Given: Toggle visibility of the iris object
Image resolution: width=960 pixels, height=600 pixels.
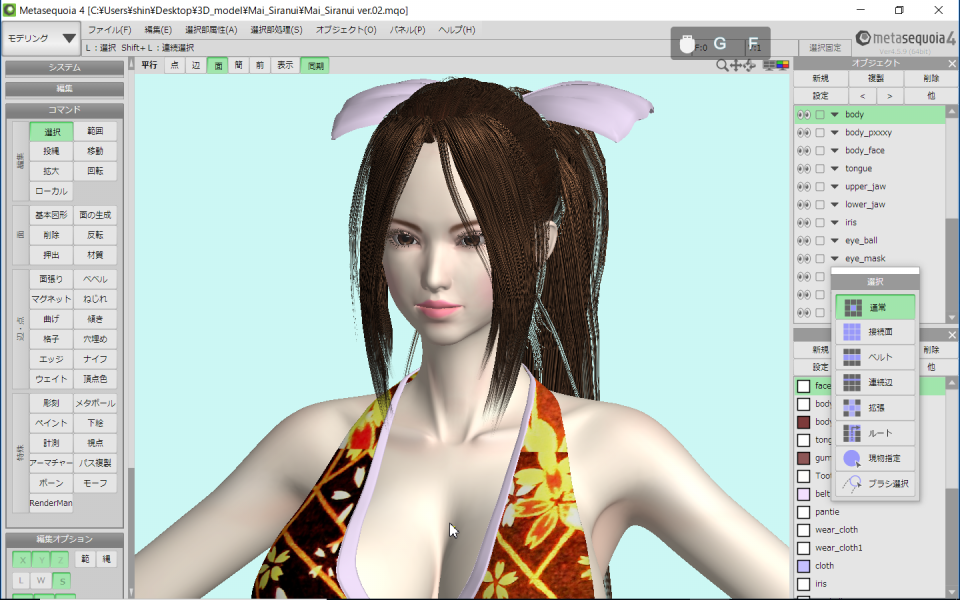Looking at the screenshot, I should point(803,223).
